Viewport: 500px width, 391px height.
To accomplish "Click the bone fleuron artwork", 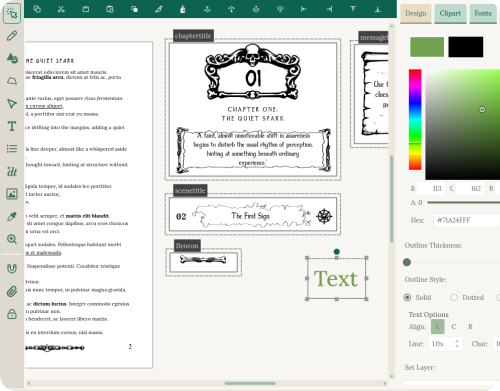I will click(x=203, y=259).
